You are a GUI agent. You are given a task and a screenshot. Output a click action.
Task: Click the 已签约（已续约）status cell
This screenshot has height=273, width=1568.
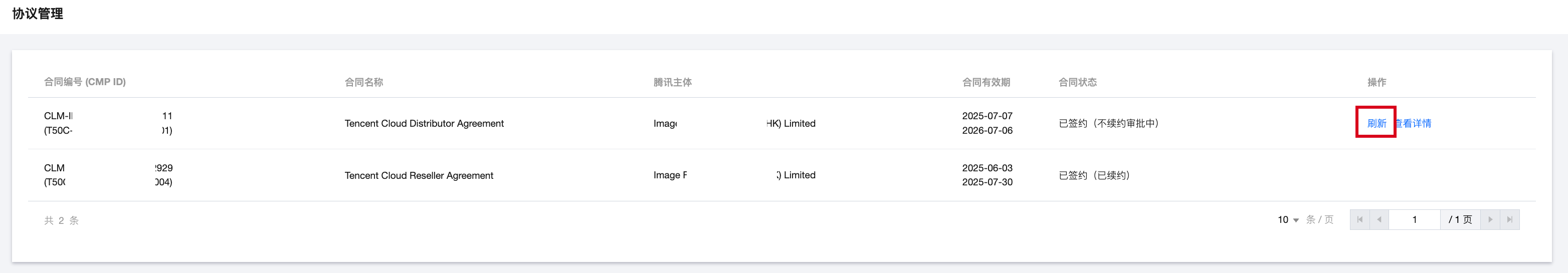click(x=1094, y=175)
